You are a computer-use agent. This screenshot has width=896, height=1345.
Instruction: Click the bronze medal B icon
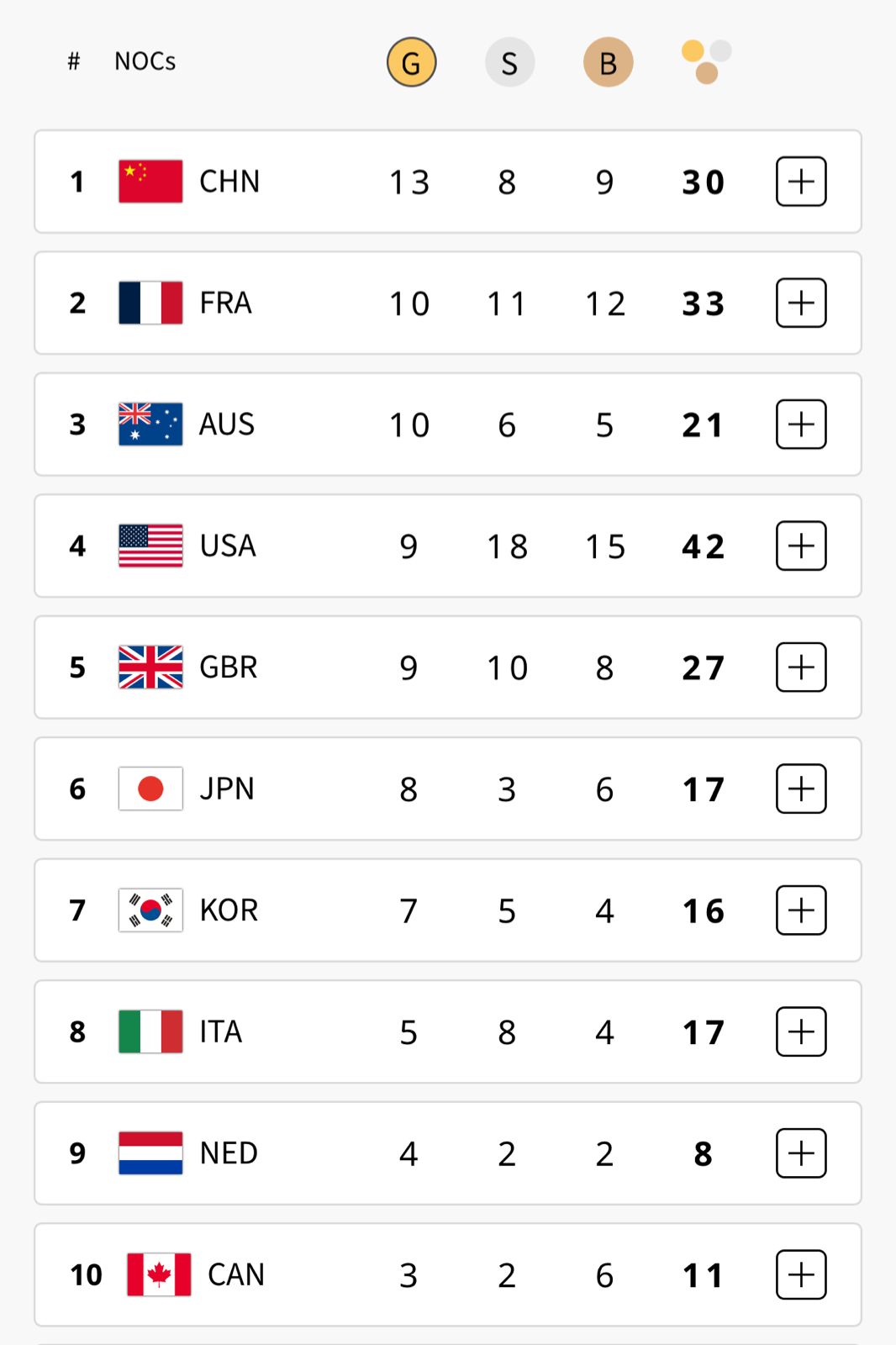click(608, 62)
